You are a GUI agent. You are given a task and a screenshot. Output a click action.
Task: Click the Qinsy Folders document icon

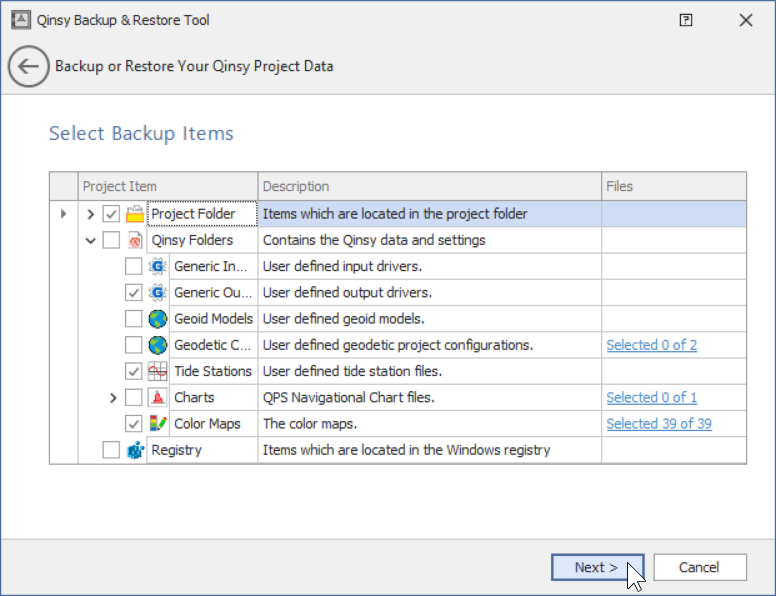point(135,240)
